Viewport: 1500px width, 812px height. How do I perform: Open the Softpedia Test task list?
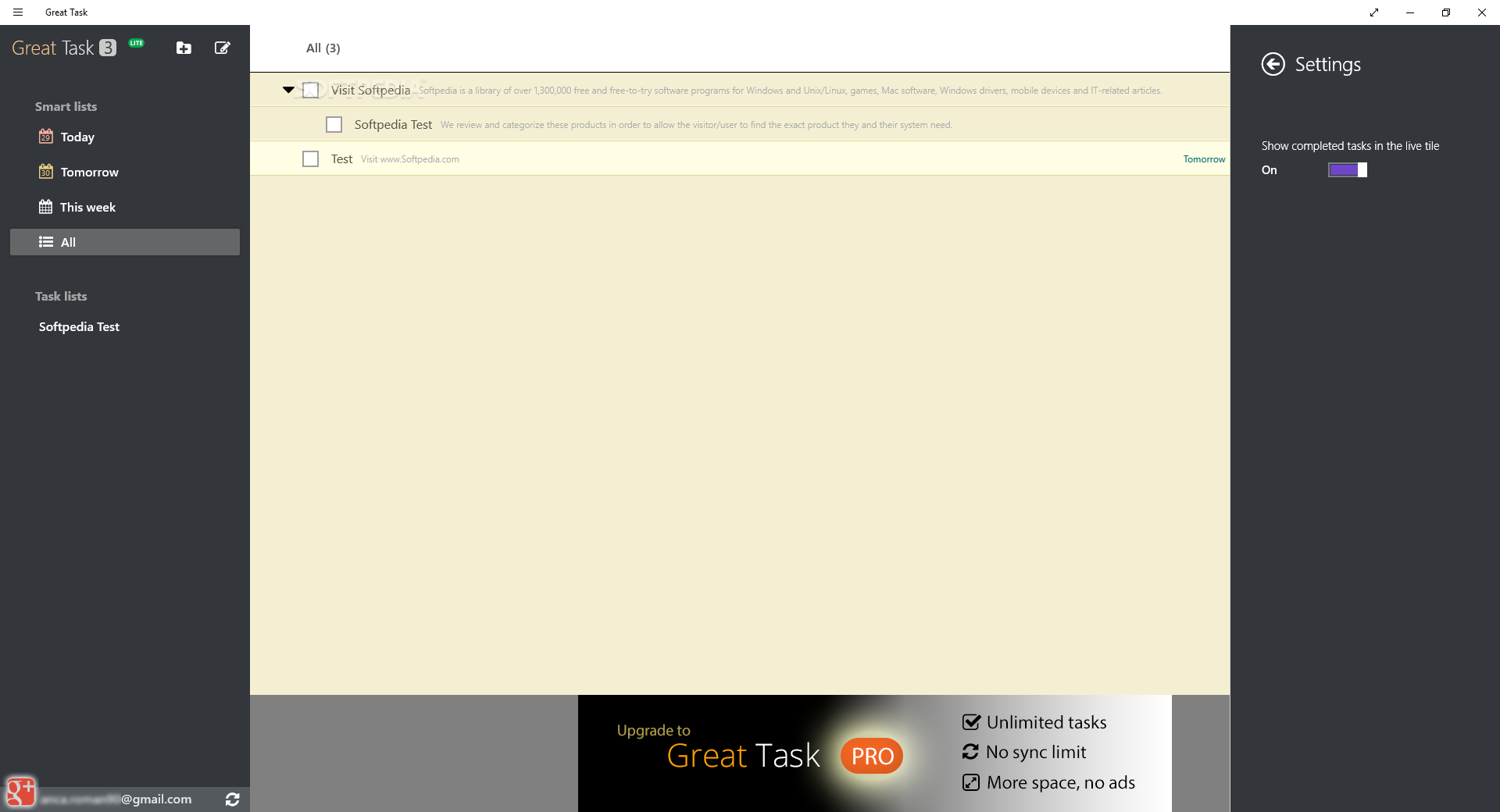[x=125, y=326]
